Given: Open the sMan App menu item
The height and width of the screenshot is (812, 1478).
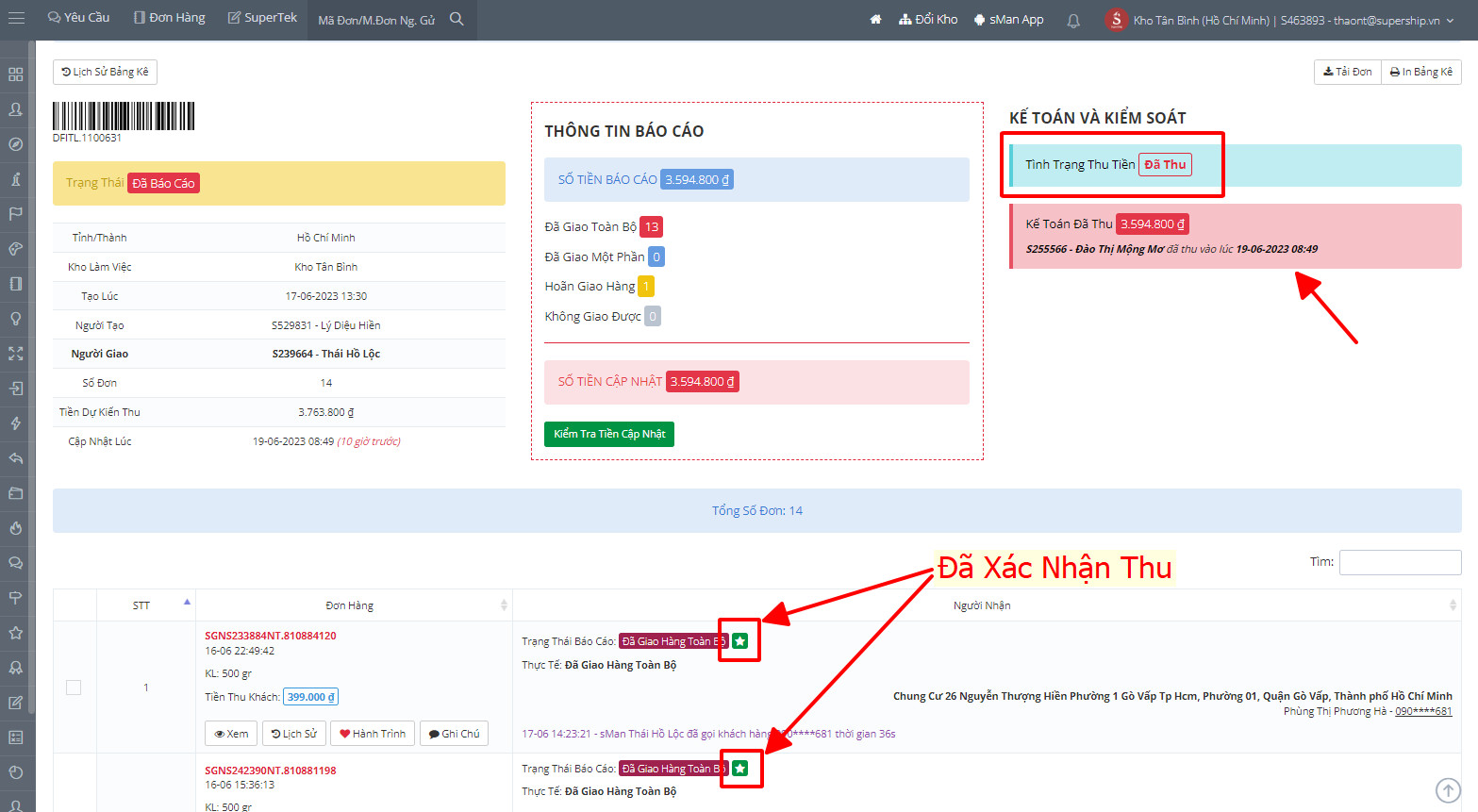Looking at the screenshot, I should coord(1008,19).
